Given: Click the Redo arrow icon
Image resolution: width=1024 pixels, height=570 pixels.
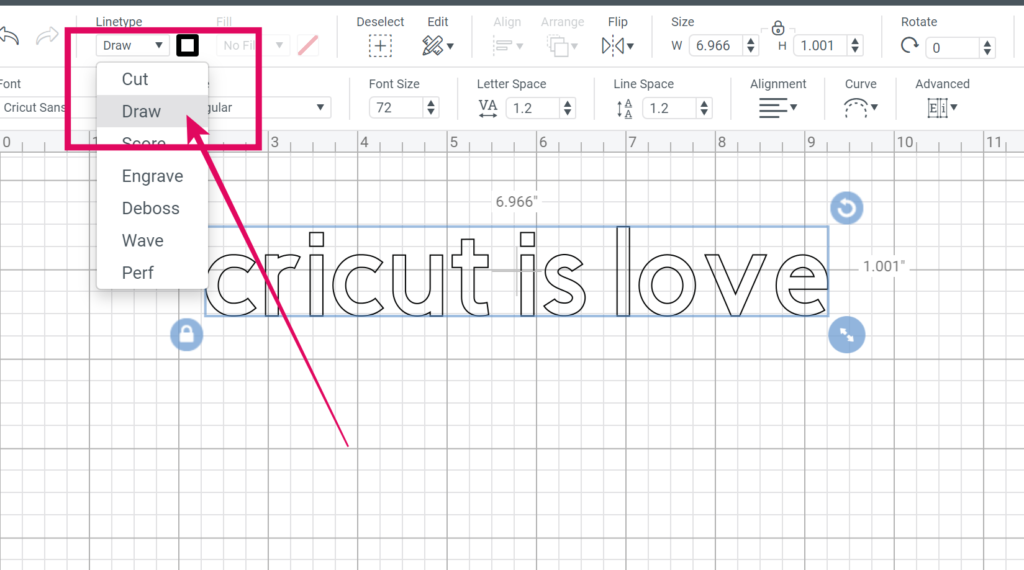Looking at the screenshot, I should point(47,36).
